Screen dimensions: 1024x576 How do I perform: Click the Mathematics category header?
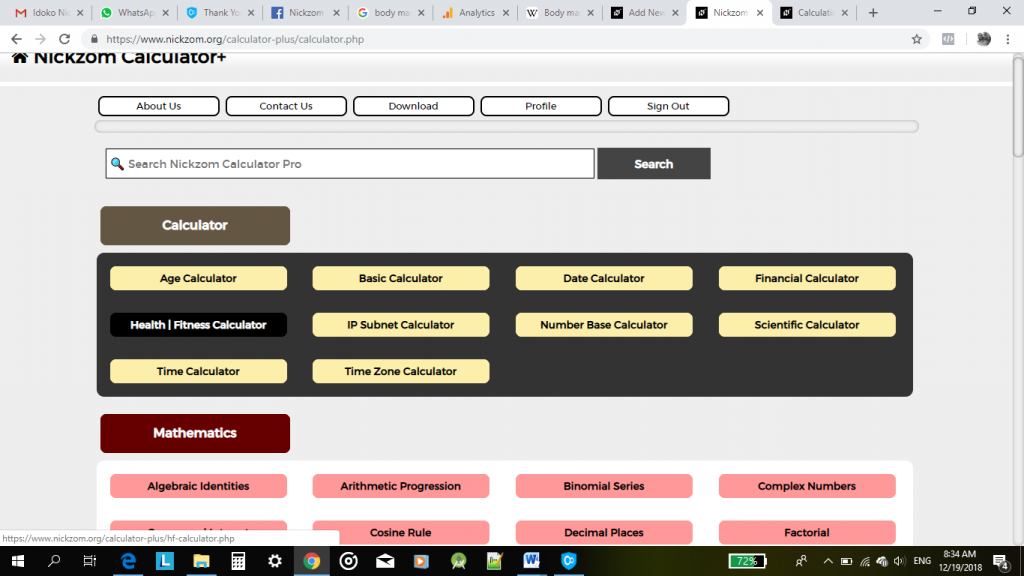pyautogui.click(x=195, y=433)
